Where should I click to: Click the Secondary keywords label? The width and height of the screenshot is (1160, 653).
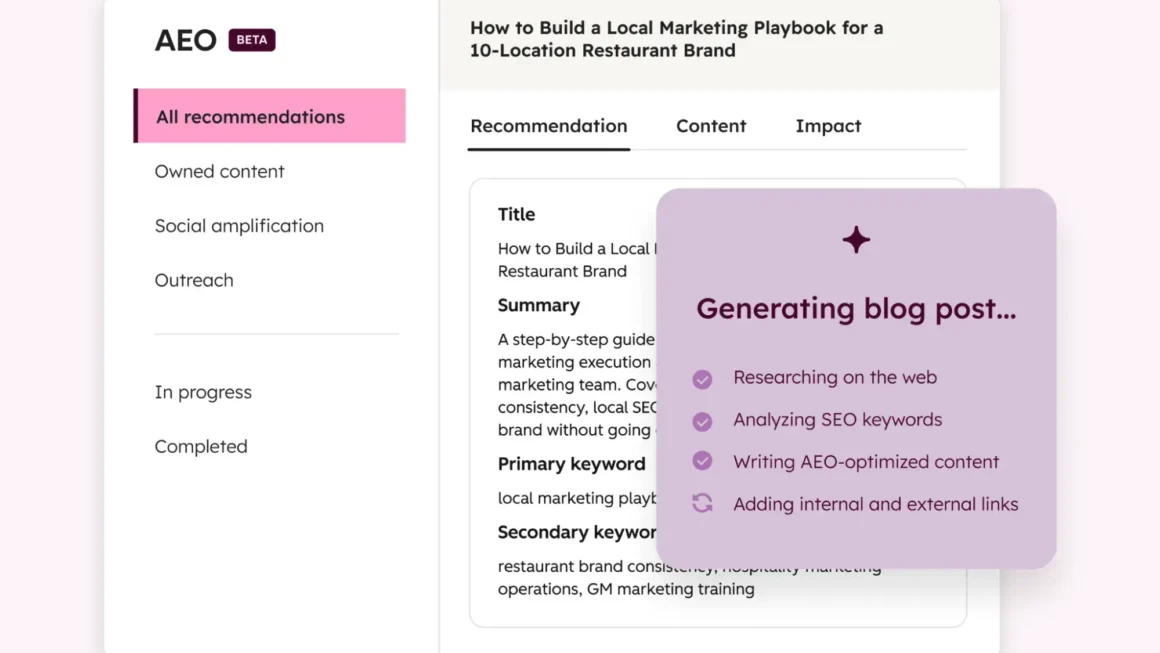[576, 532]
